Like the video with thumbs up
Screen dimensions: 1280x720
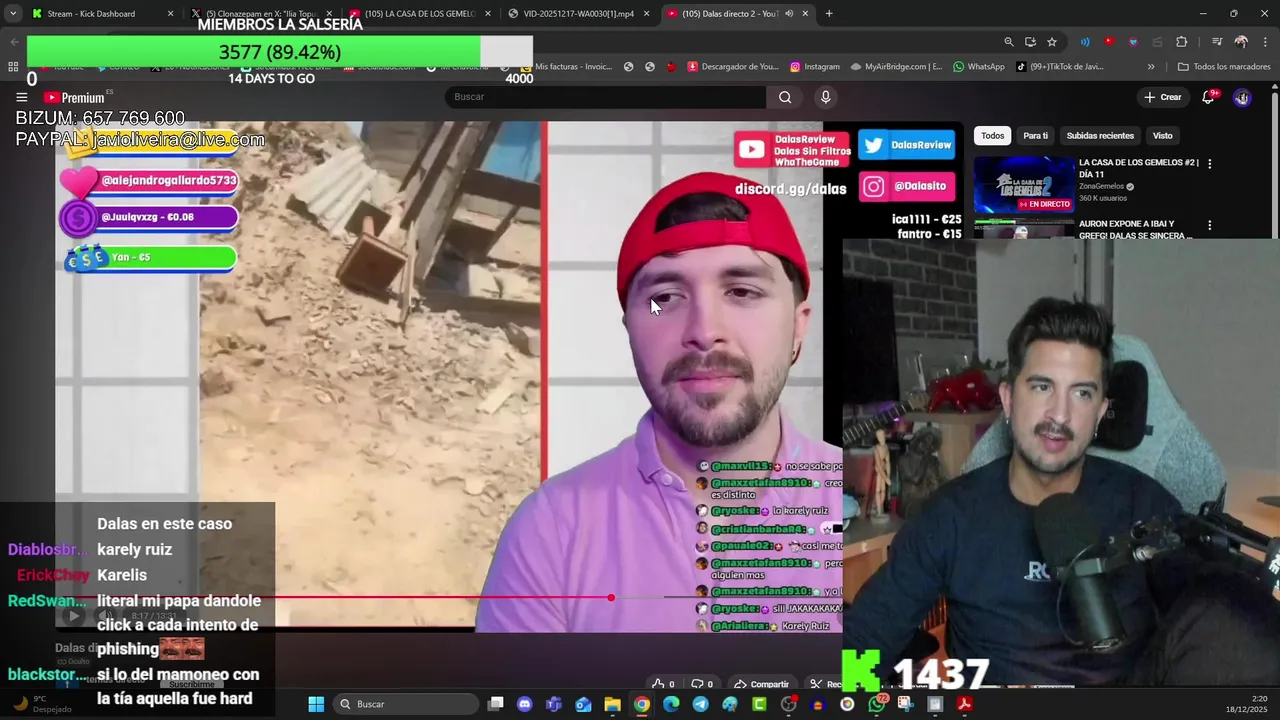pos(663,684)
